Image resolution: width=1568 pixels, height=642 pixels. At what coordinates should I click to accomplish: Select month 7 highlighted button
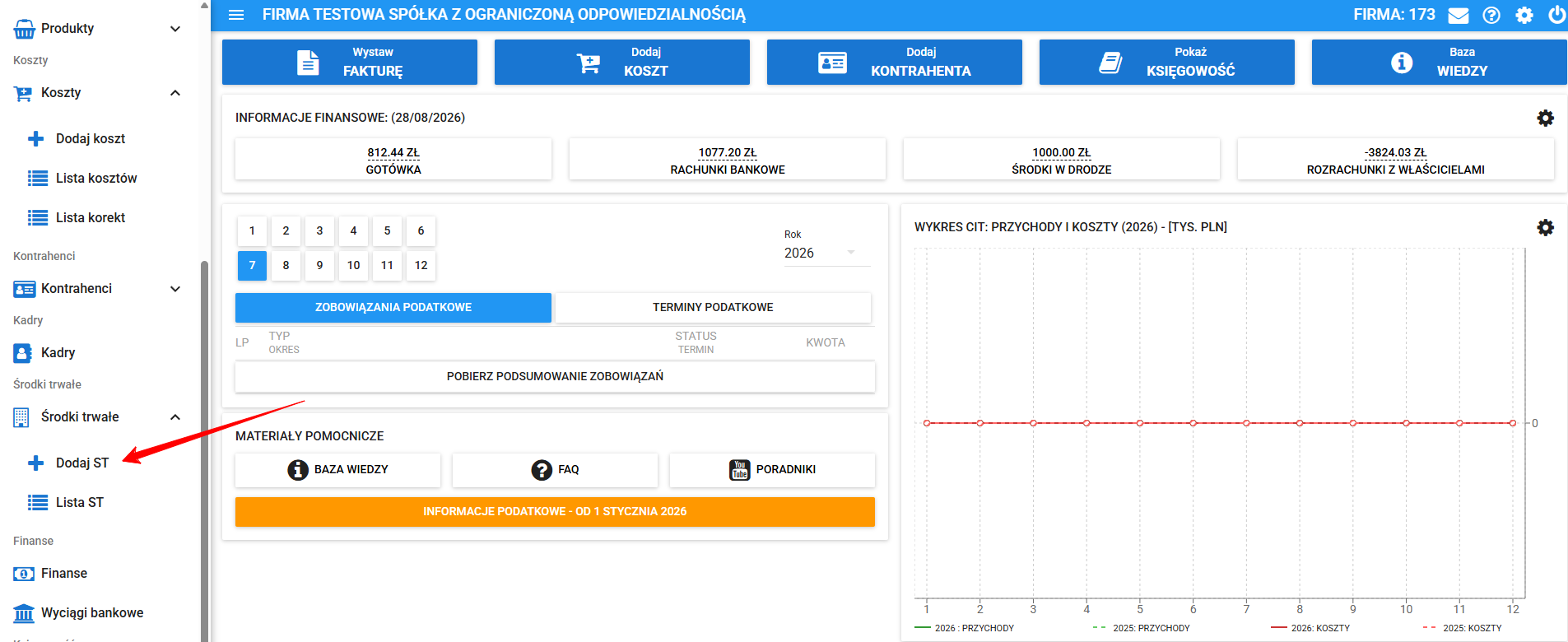(252, 266)
